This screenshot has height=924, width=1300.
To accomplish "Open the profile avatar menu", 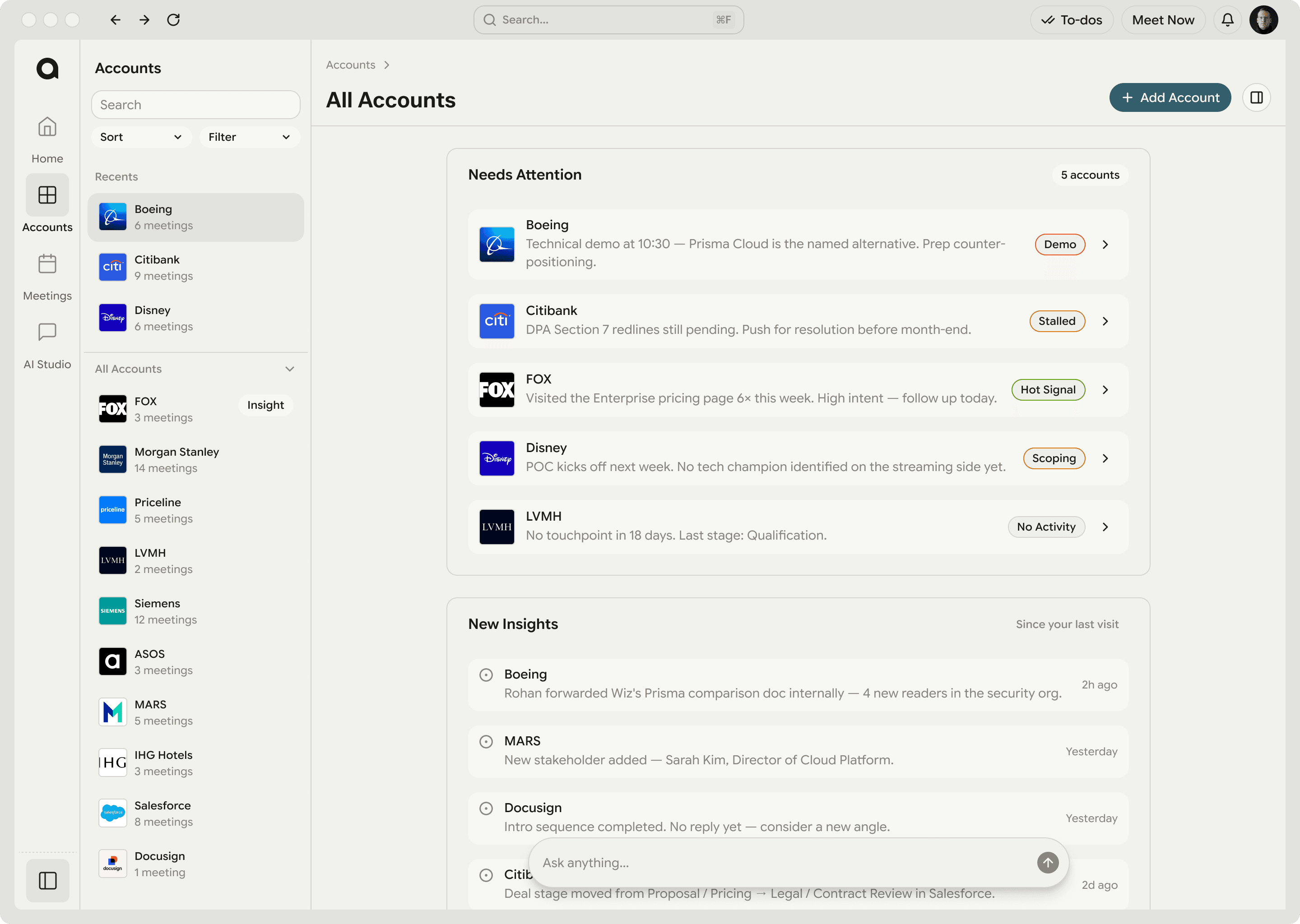I will point(1264,19).
